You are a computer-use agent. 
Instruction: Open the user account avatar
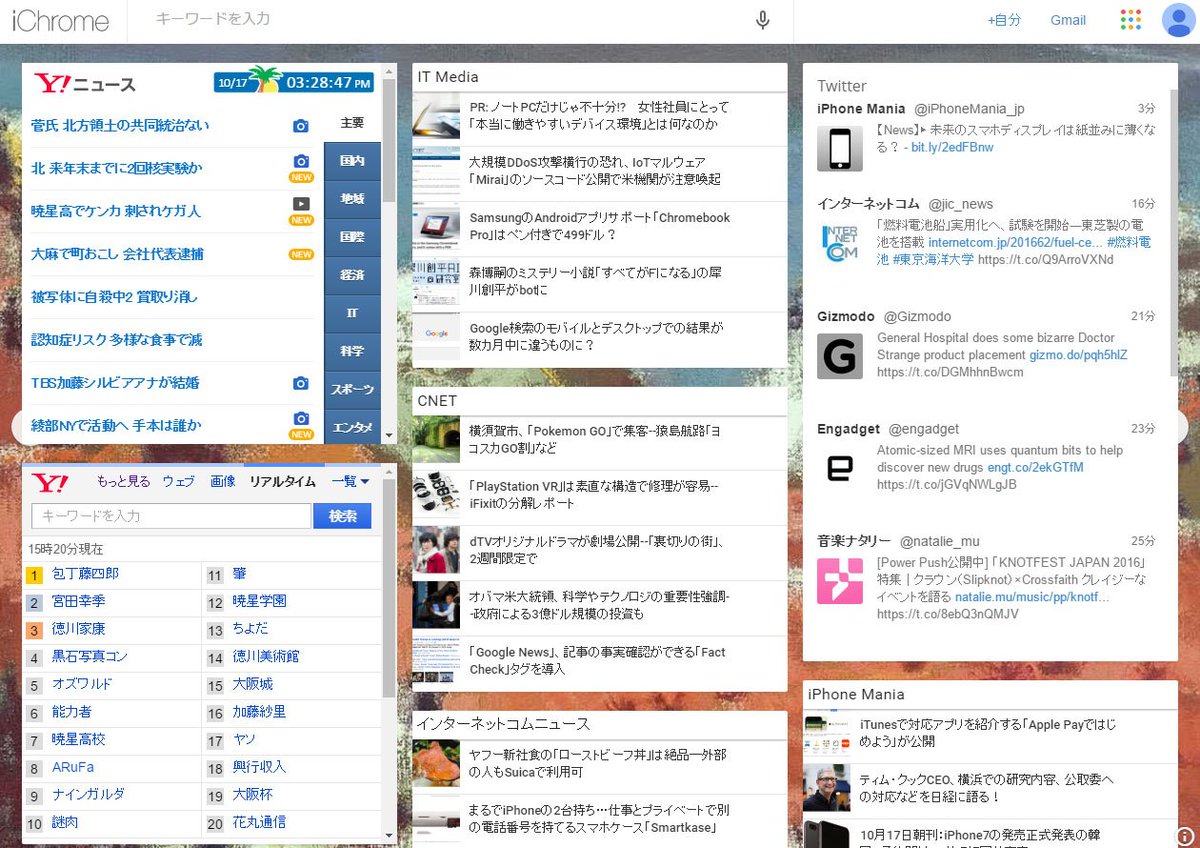click(1178, 20)
